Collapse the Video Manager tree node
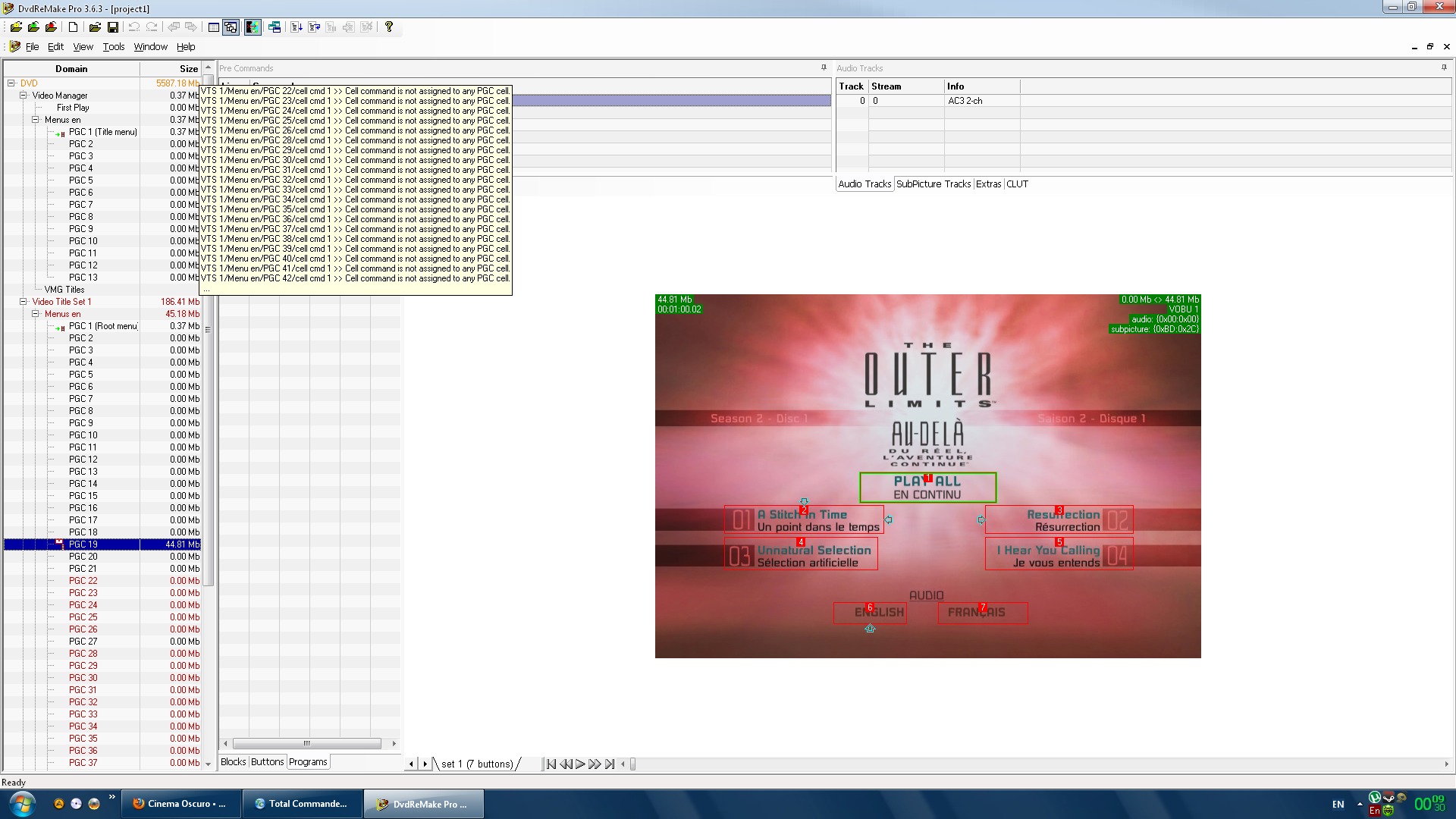This screenshot has width=1456, height=819. [x=24, y=96]
